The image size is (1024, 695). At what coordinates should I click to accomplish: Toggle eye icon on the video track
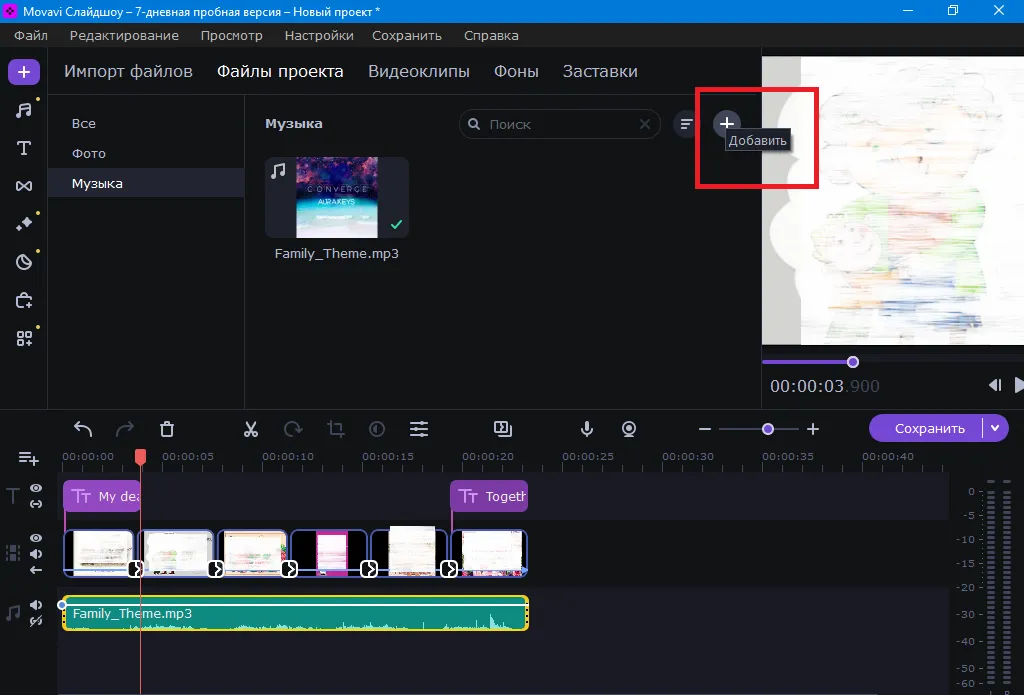36,538
